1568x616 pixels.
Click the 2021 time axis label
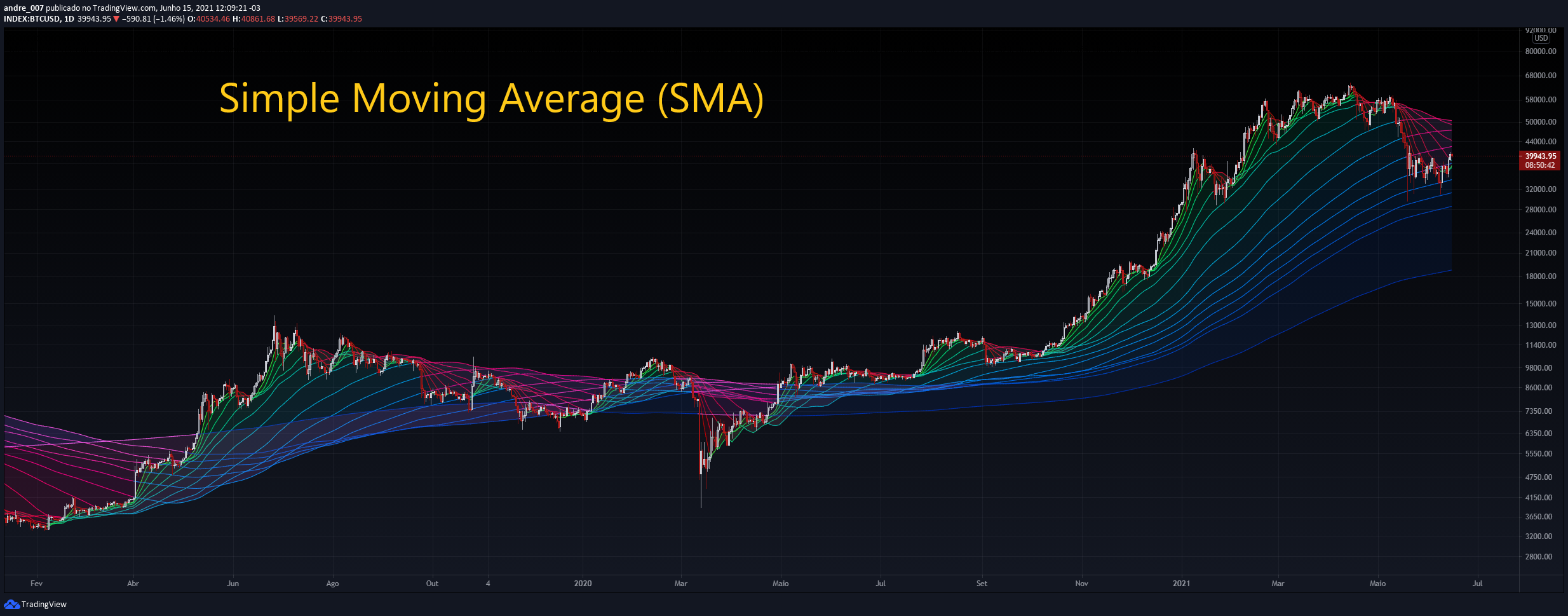(x=1181, y=584)
